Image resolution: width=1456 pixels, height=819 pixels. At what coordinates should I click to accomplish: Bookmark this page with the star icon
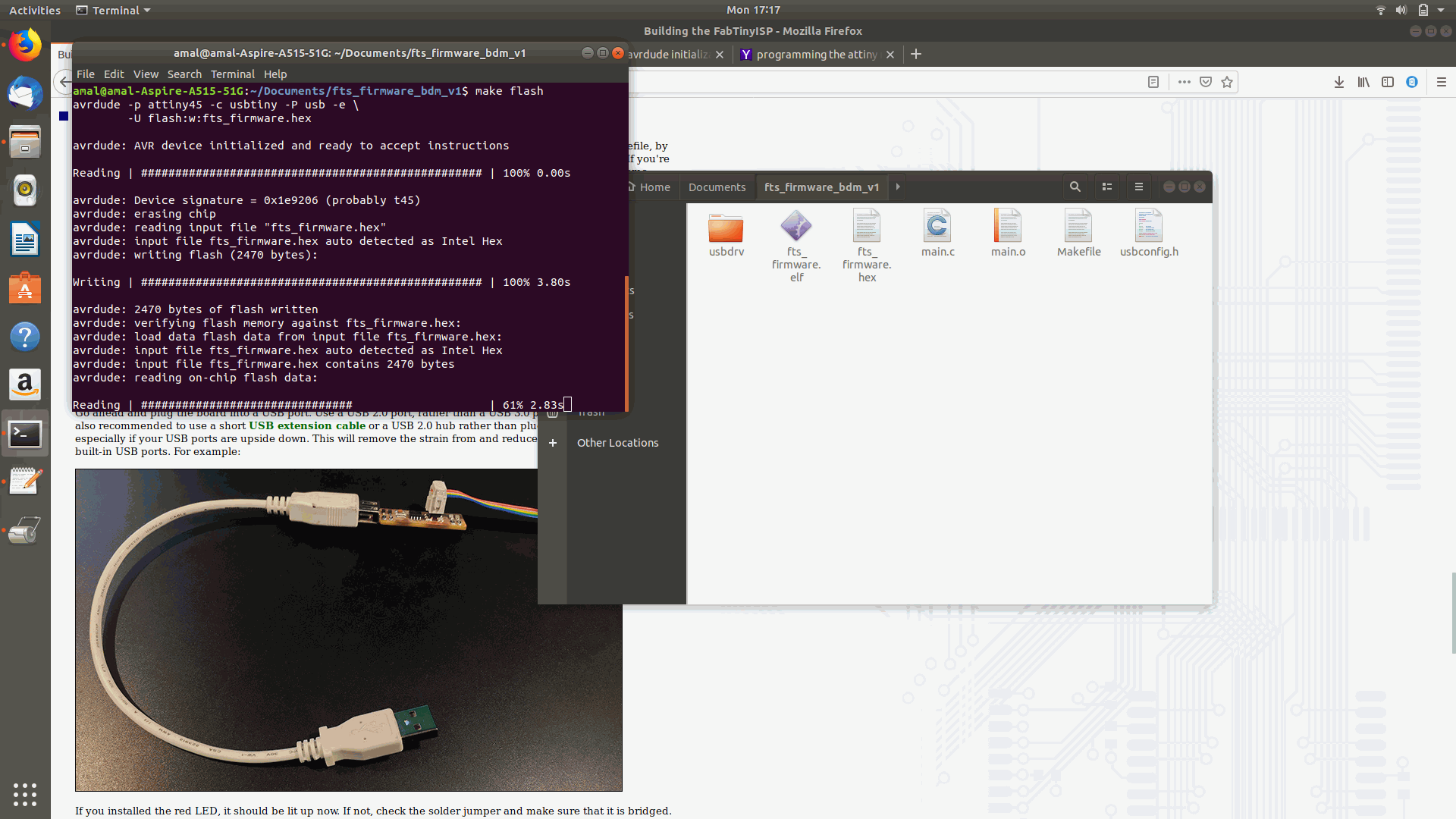coord(1227,82)
